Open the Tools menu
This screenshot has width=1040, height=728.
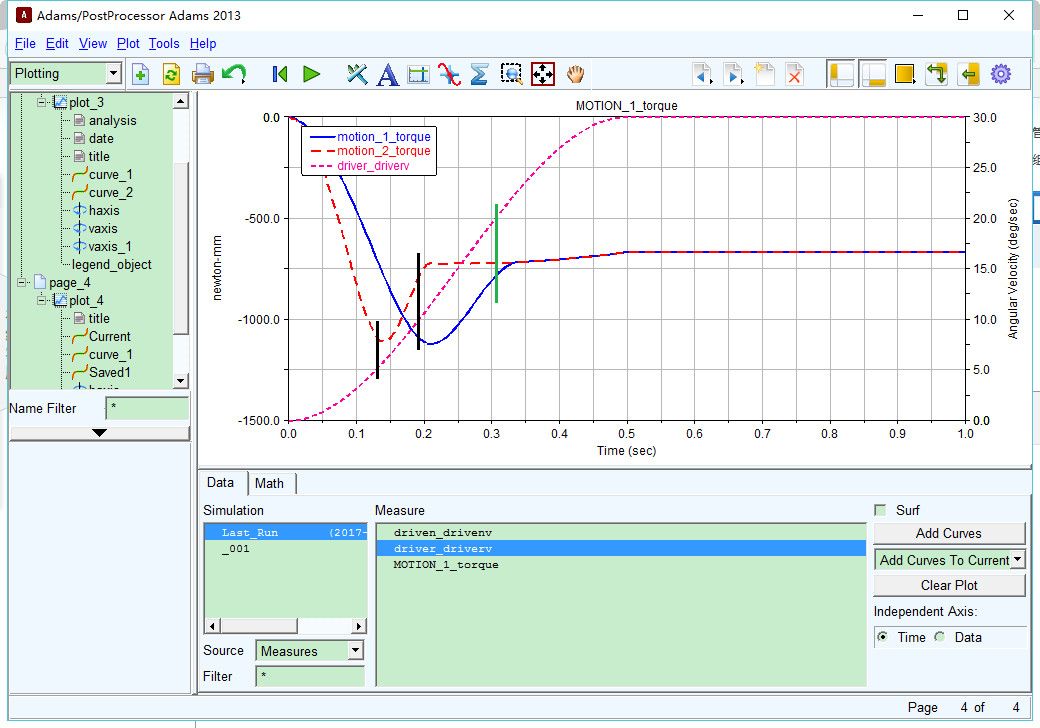pyautogui.click(x=164, y=44)
